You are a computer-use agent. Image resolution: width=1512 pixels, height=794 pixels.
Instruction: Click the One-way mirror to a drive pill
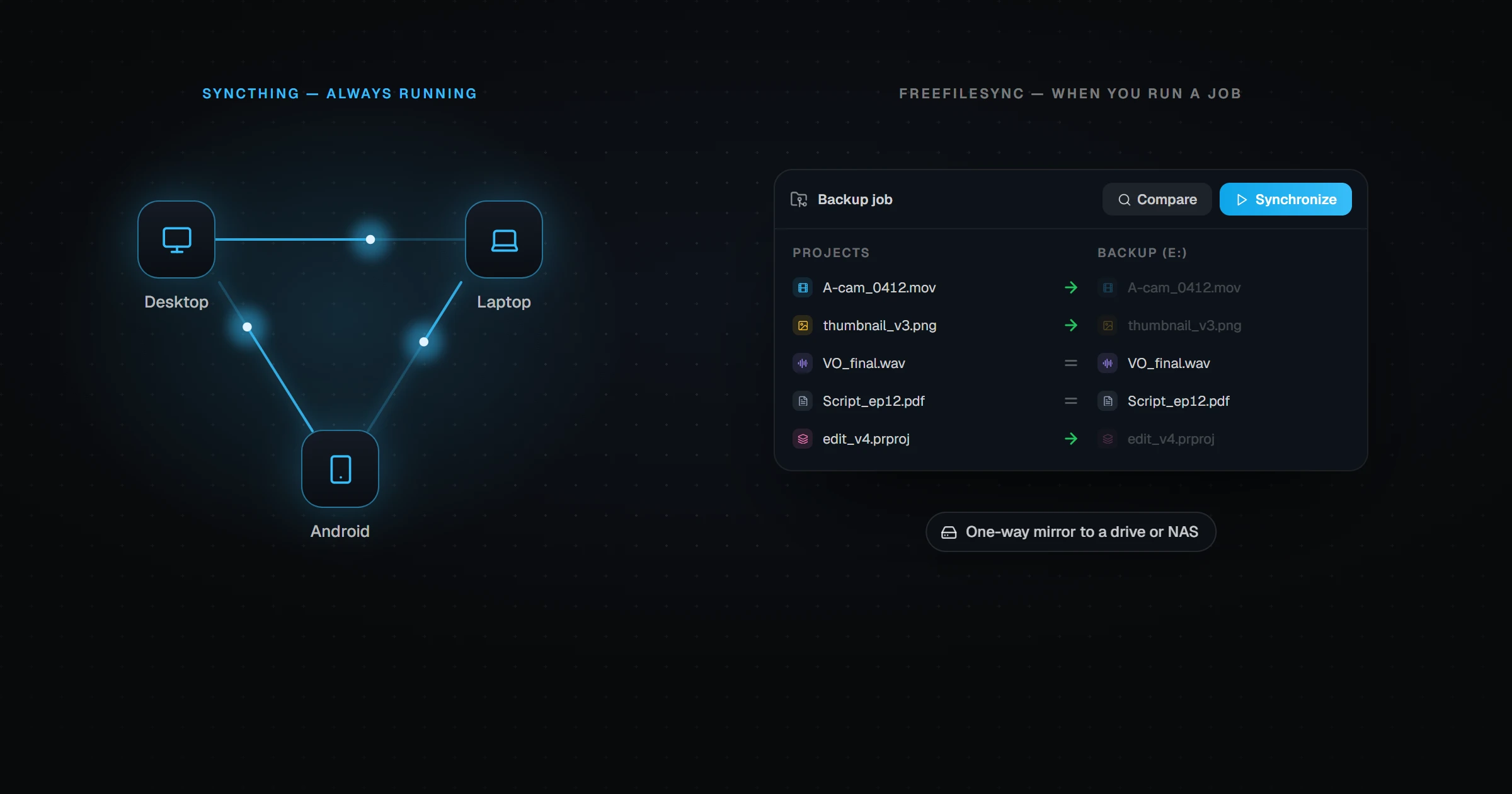click(x=1070, y=532)
